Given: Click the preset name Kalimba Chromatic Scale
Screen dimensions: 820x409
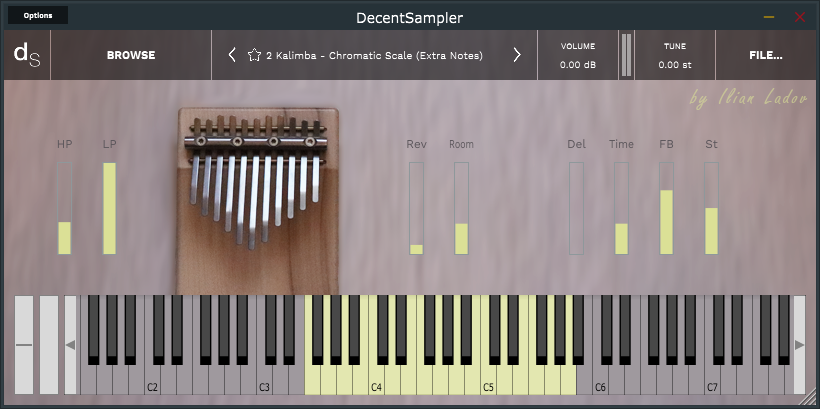Looking at the screenshot, I should tap(374, 55).
